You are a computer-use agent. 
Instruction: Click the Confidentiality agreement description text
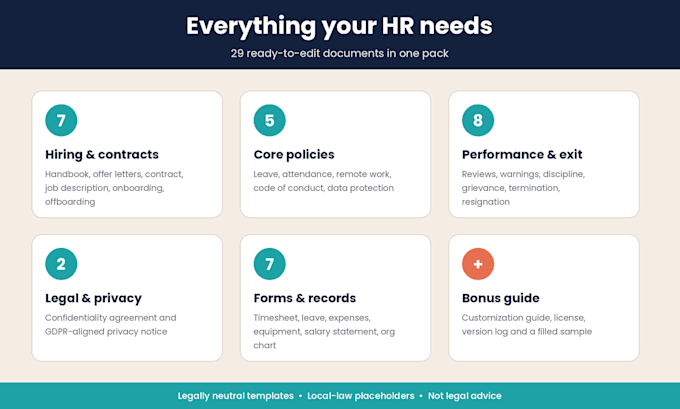pyautogui.click(x=111, y=324)
